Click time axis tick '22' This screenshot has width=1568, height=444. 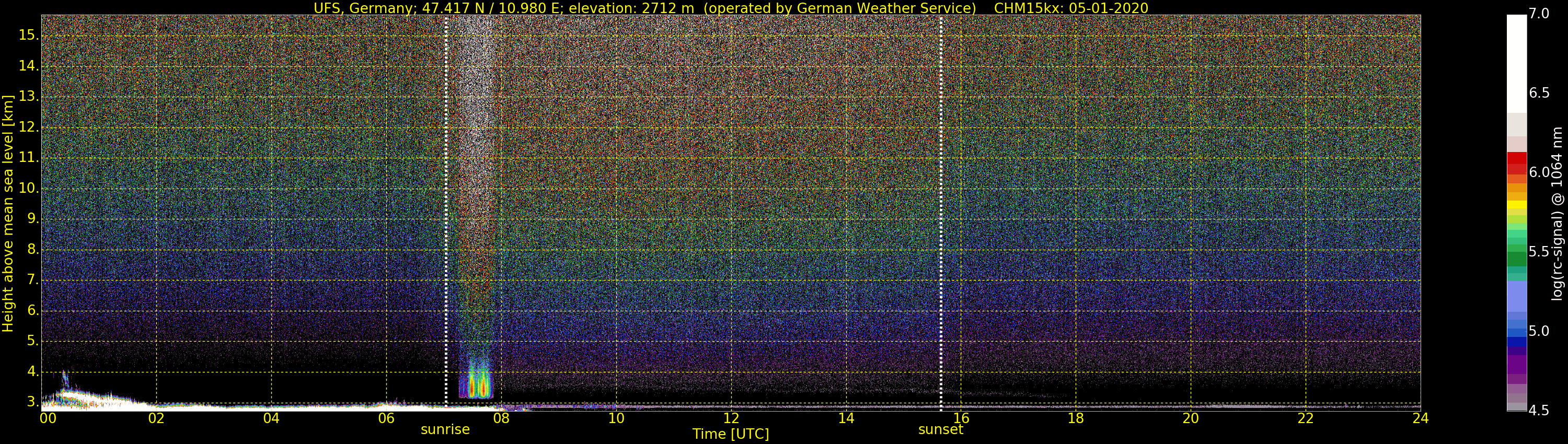pyautogui.click(x=1306, y=418)
